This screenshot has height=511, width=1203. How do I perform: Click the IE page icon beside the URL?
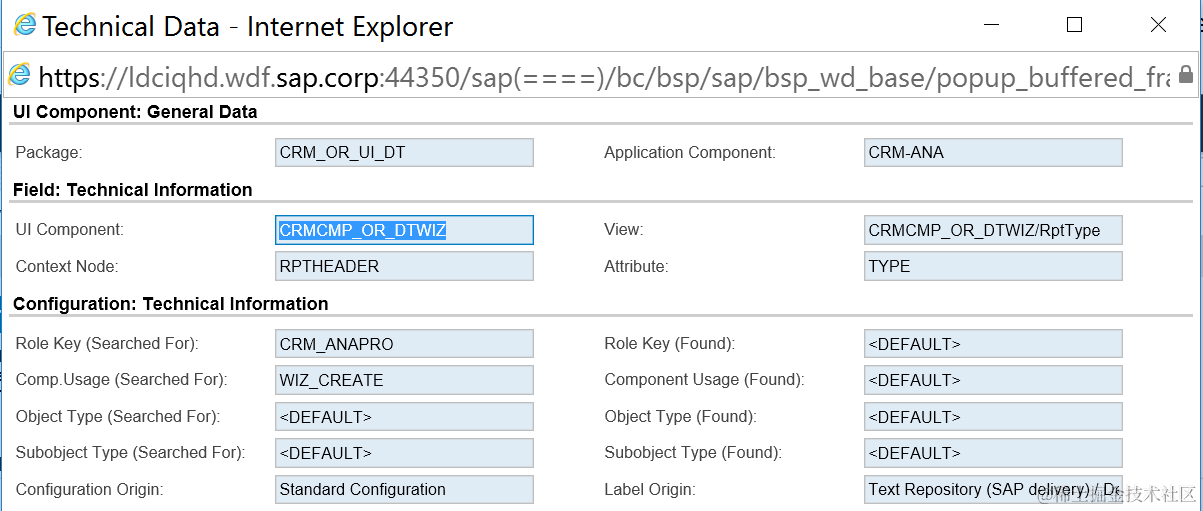pos(19,75)
